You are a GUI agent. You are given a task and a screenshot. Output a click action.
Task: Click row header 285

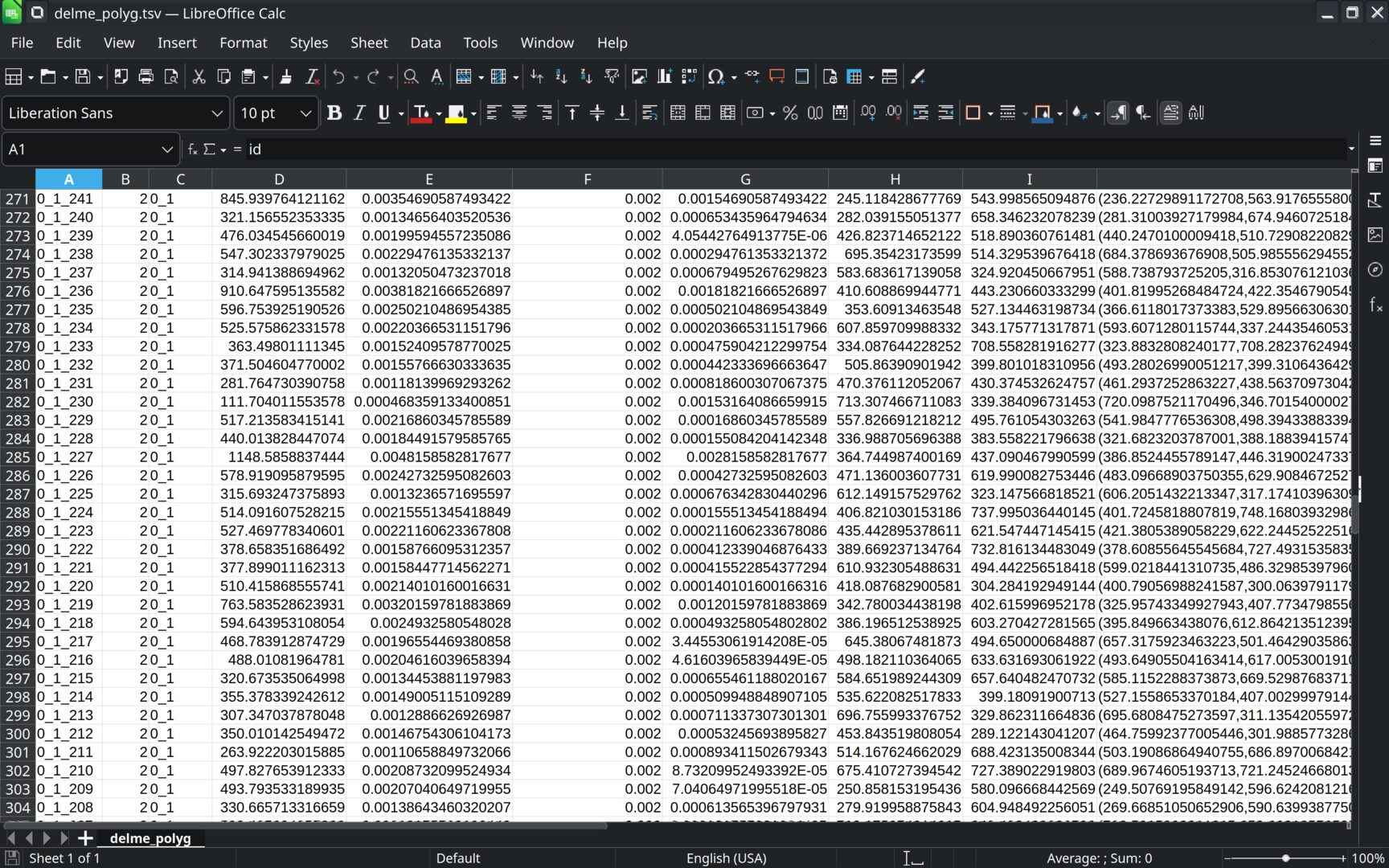point(18,457)
